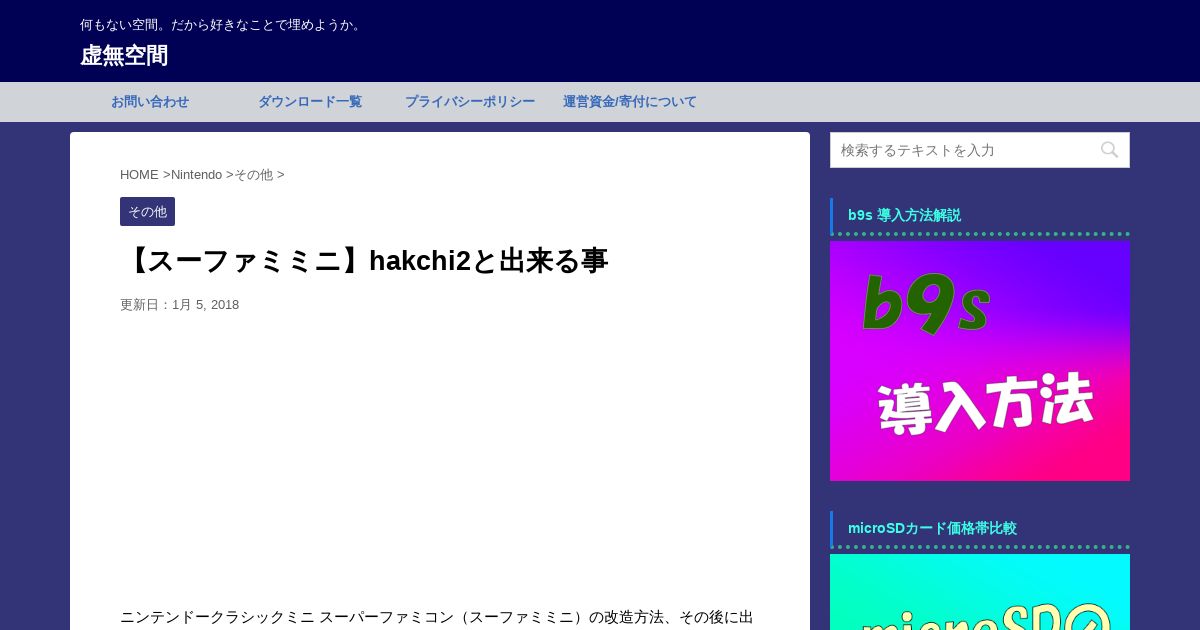This screenshot has width=1200, height=630.
Task: Open その他 breadcrumb link
Action: point(253,175)
